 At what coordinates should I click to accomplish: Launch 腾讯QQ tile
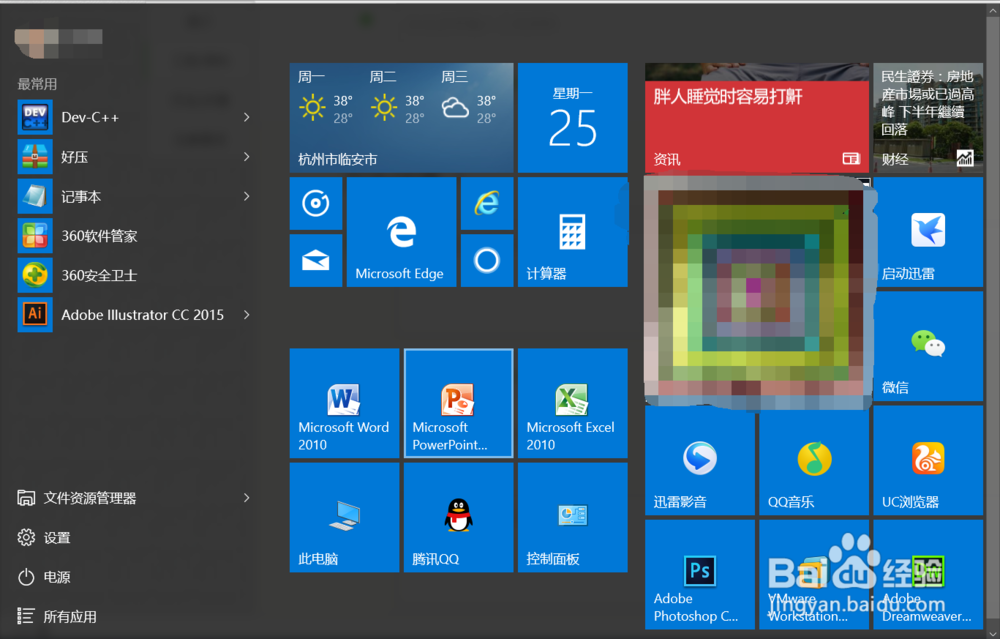(459, 518)
